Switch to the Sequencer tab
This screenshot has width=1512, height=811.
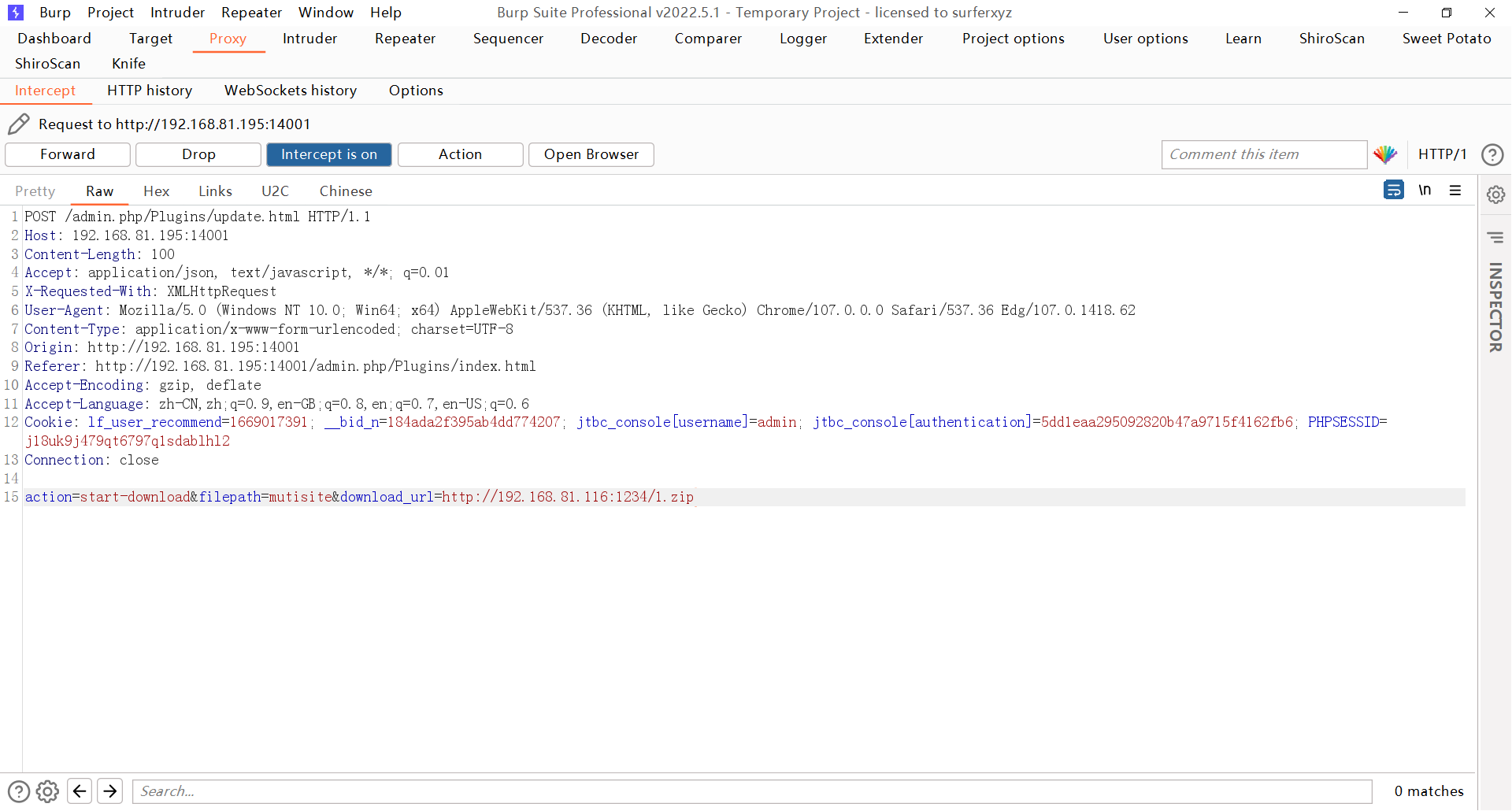(x=508, y=39)
